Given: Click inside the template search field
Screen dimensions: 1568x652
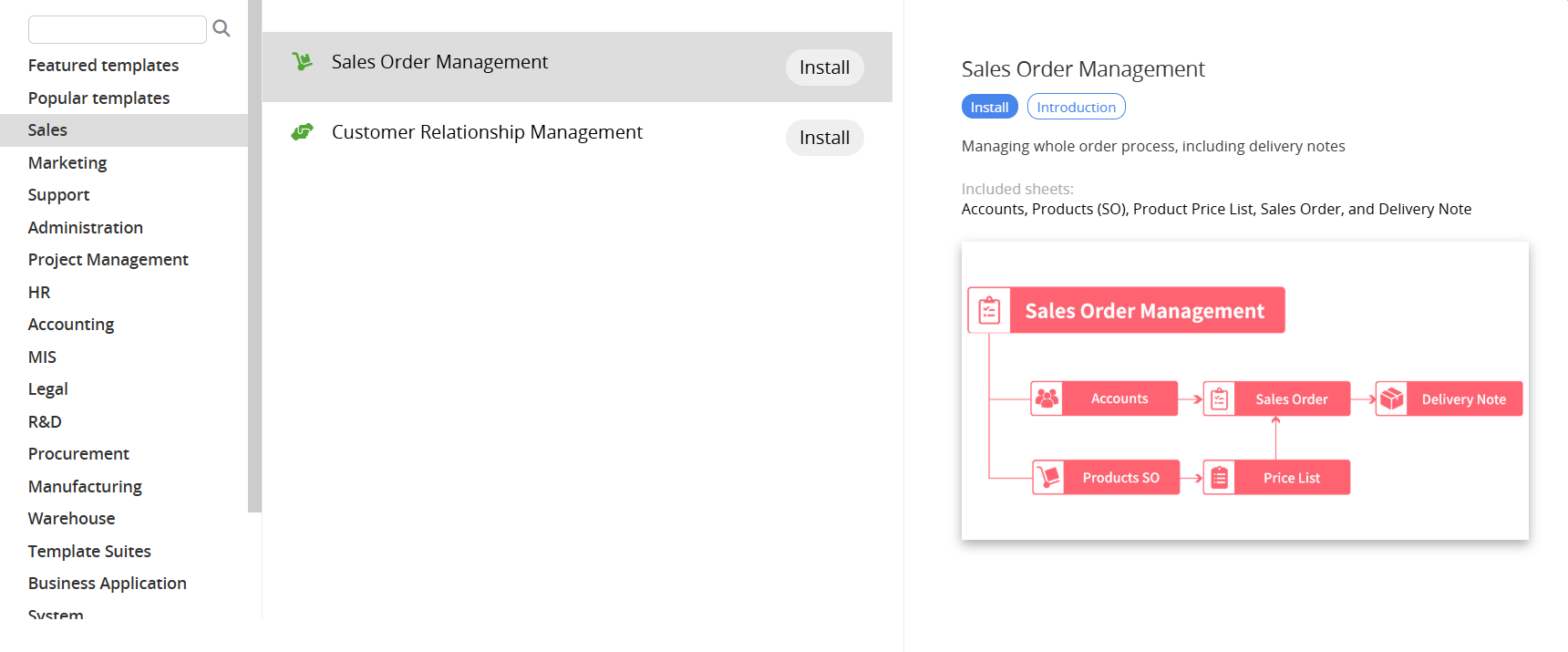Looking at the screenshot, I should pyautogui.click(x=117, y=29).
